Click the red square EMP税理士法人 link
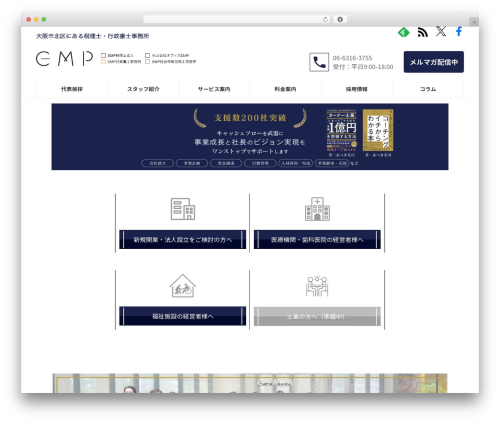 [117, 55]
